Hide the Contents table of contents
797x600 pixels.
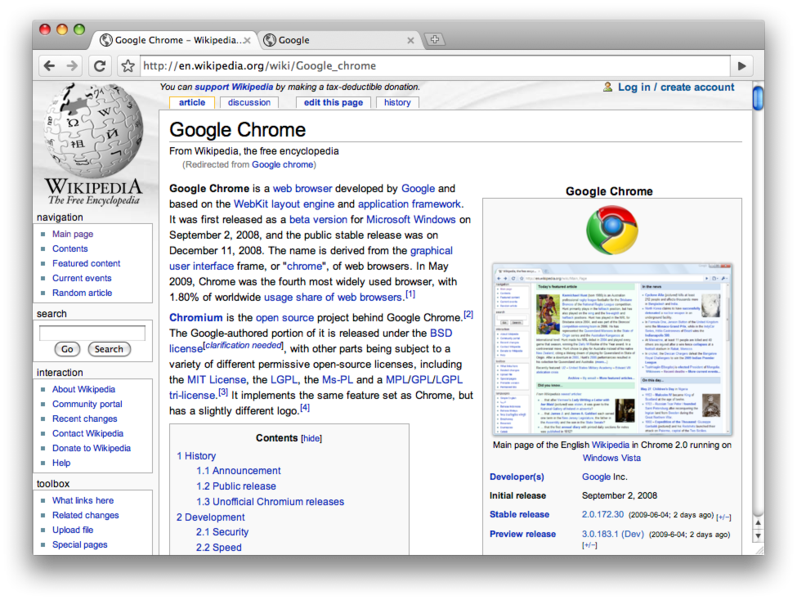tap(312, 438)
